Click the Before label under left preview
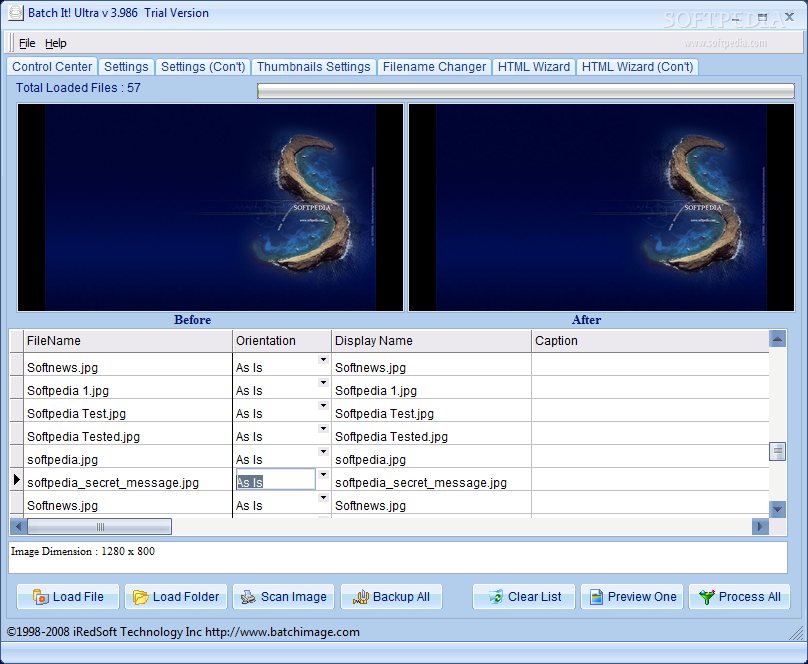 pos(193,320)
